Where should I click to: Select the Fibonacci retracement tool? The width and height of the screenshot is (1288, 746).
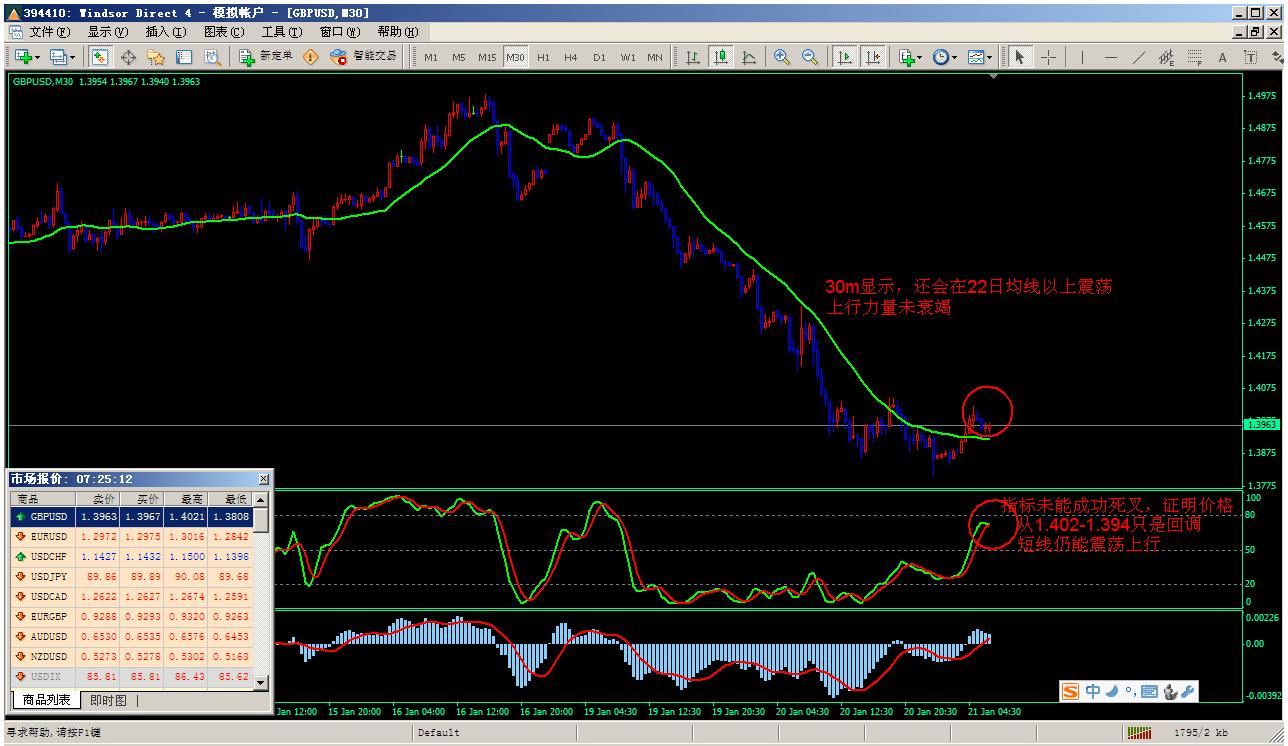coord(1195,57)
